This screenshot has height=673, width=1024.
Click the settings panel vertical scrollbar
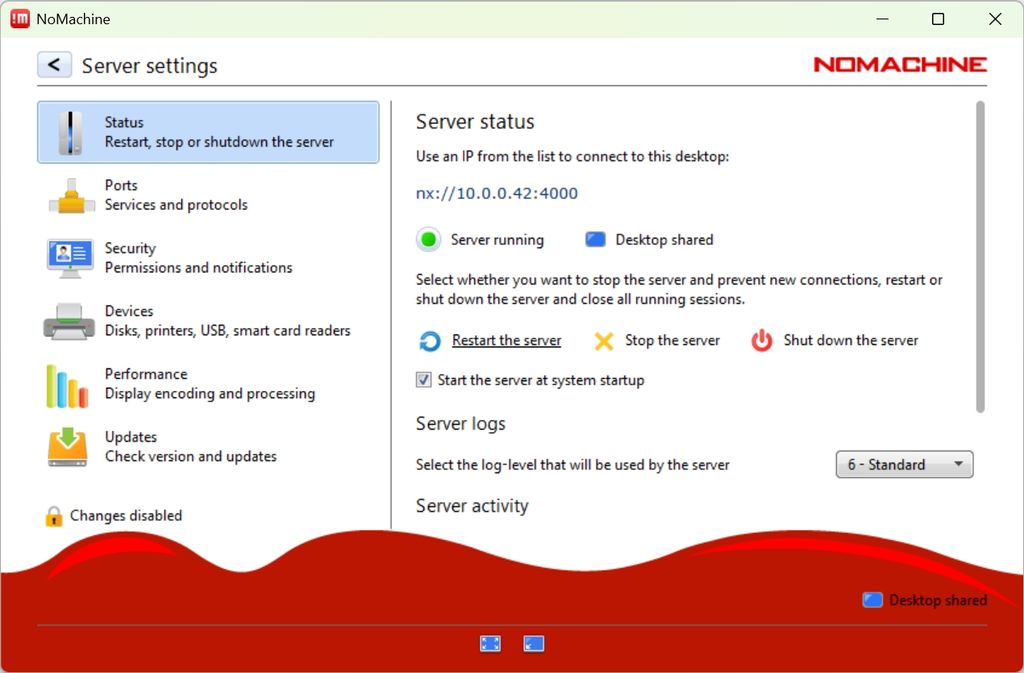(980, 257)
